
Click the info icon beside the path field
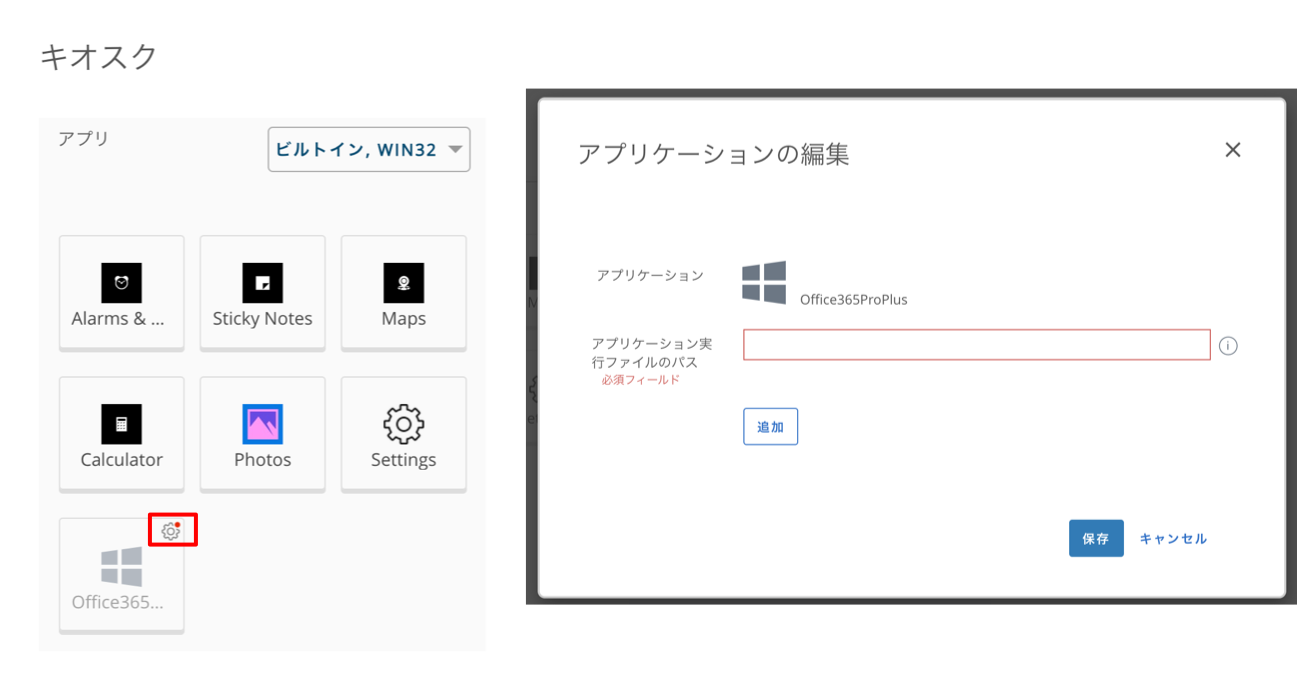coord(1229,346)
